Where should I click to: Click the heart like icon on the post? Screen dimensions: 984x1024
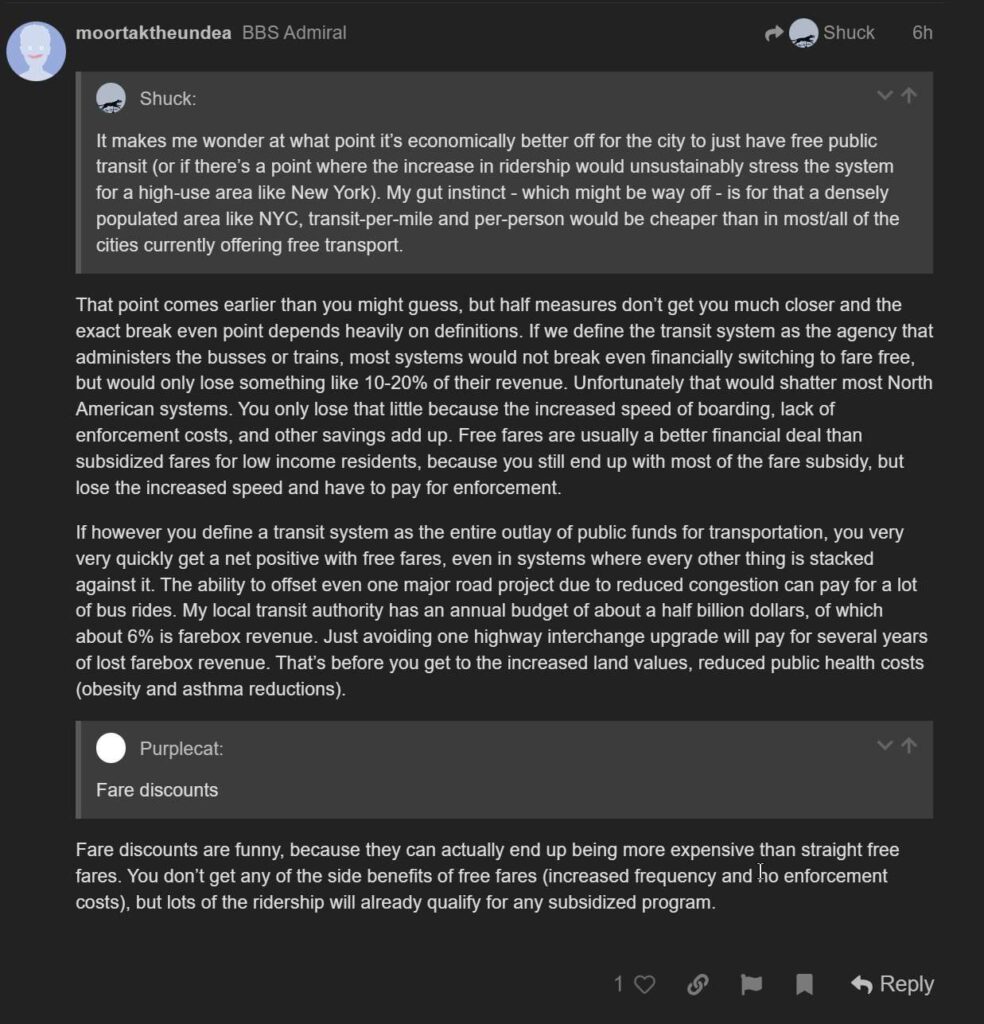pos(645,985)
